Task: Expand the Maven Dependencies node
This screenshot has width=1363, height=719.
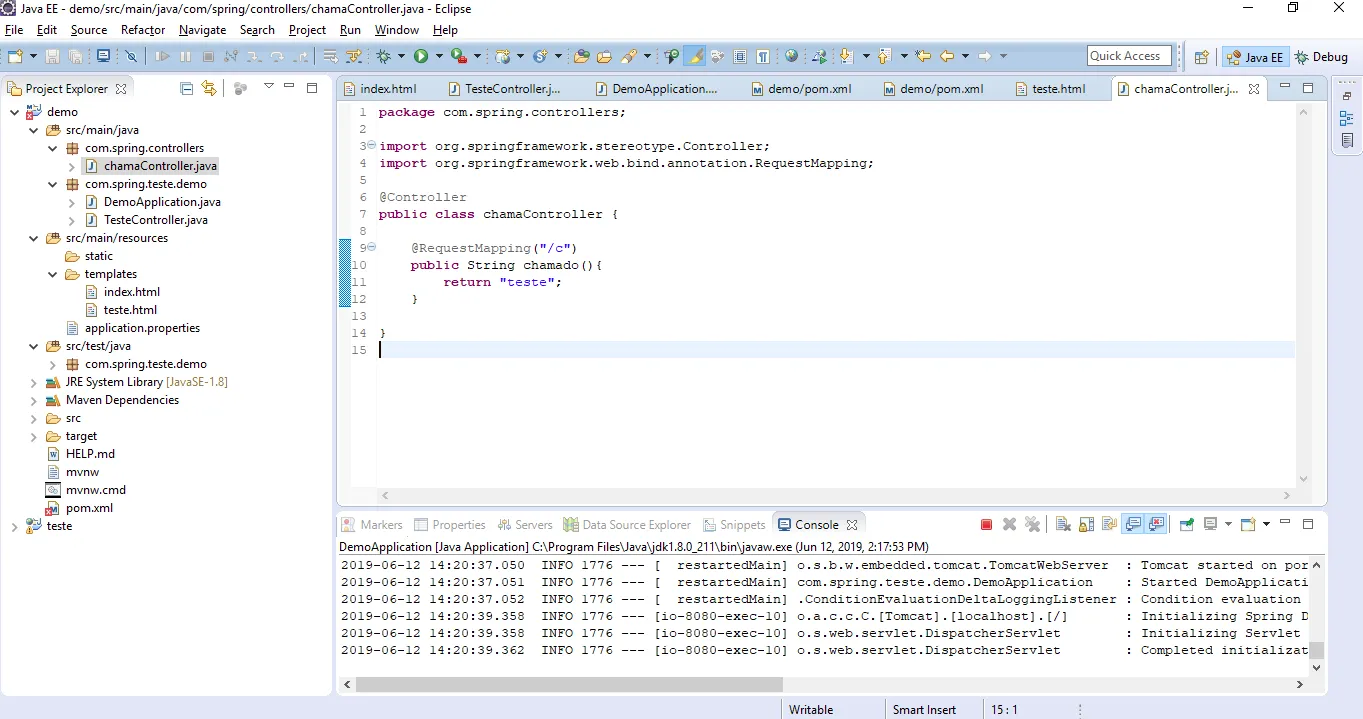Action: tap(32, 400)
